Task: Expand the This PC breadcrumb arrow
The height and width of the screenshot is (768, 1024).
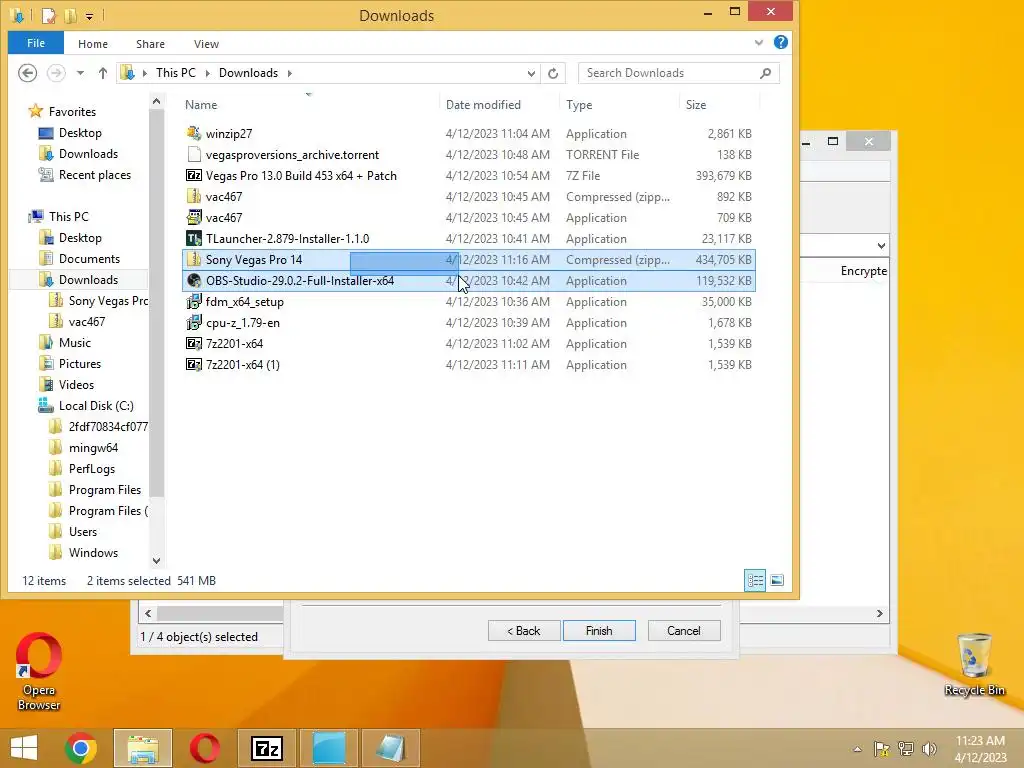Action: (208, 73)
